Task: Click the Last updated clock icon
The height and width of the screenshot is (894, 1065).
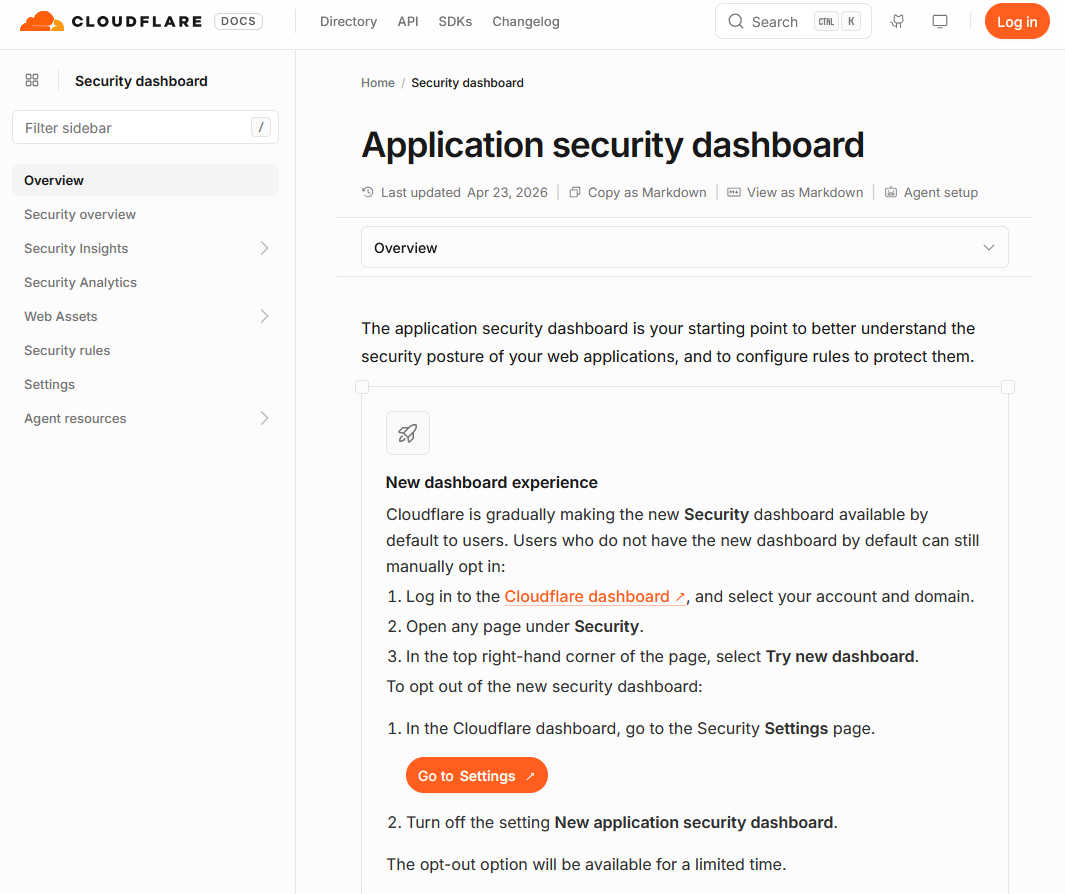Action: 367,192
